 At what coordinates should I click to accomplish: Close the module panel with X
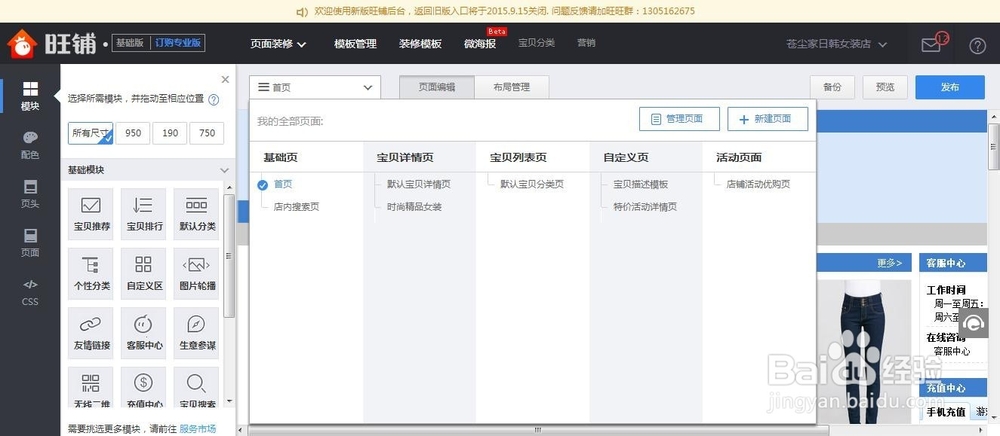tap(225, 80)
